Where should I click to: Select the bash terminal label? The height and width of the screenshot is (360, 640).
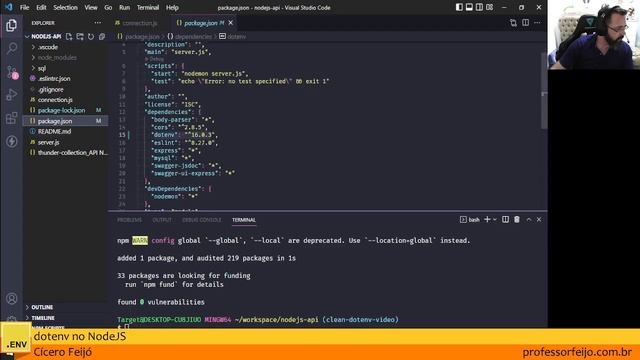pos(470,220)
